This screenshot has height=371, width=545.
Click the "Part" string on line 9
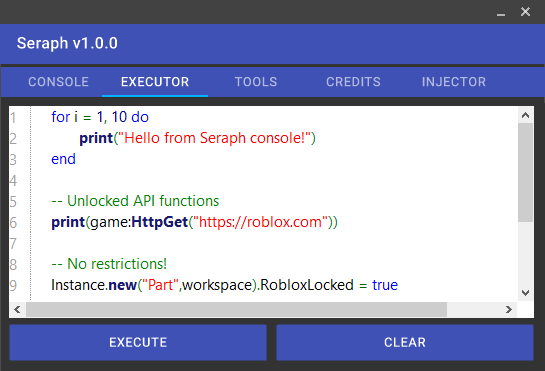(x=161, y=285)
